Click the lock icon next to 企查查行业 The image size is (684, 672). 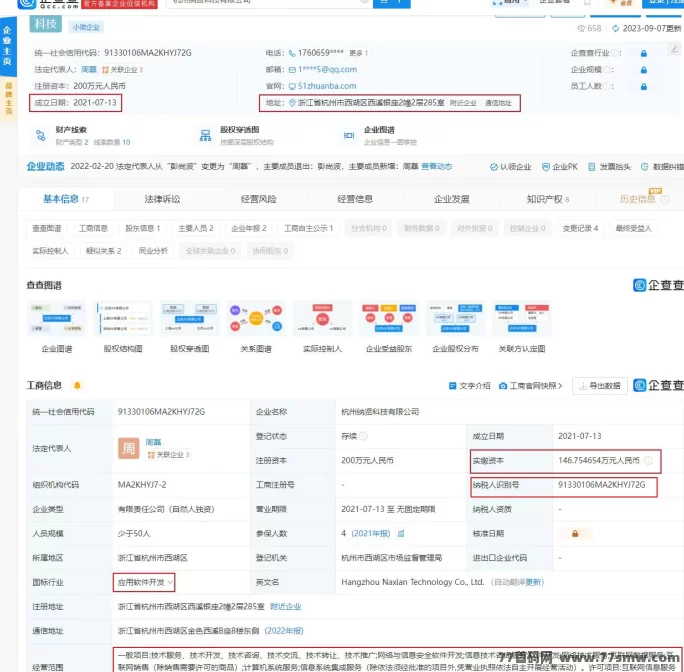pyautogui.click(x=643, y=53)
